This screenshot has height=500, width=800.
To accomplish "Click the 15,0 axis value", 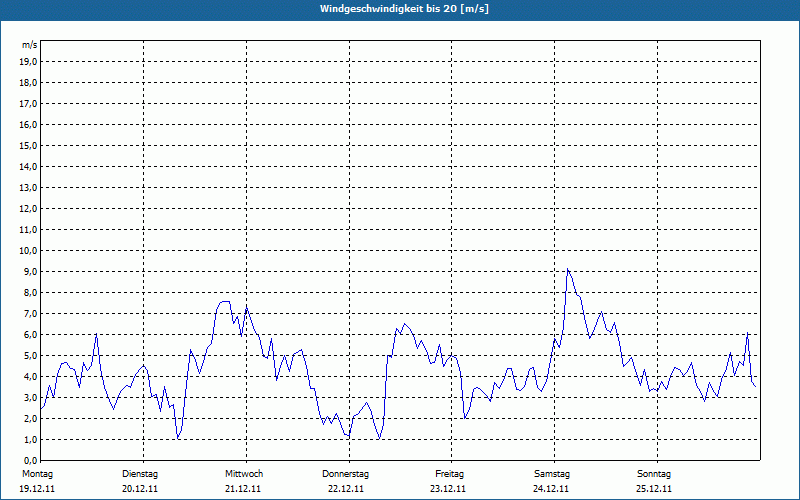I will [x=28, y=145].
